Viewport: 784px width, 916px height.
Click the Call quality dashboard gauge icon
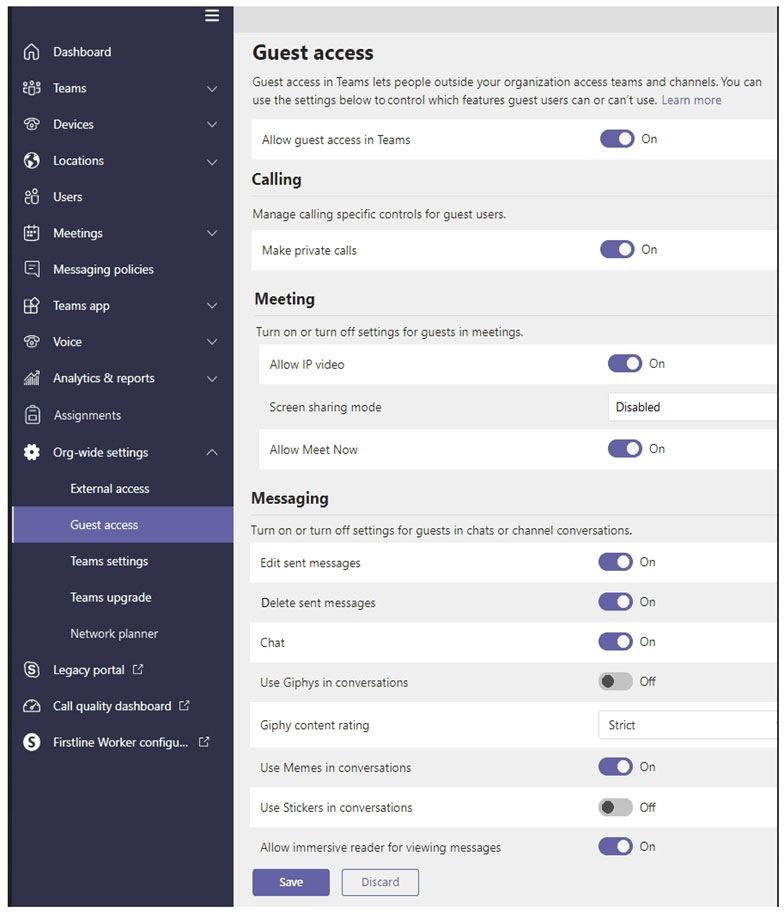[x=32, y=706]
